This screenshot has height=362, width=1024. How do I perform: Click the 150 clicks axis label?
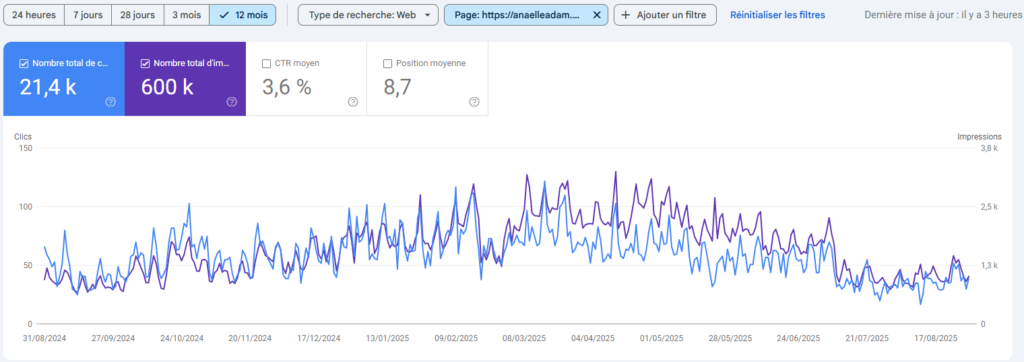[24, 149]
